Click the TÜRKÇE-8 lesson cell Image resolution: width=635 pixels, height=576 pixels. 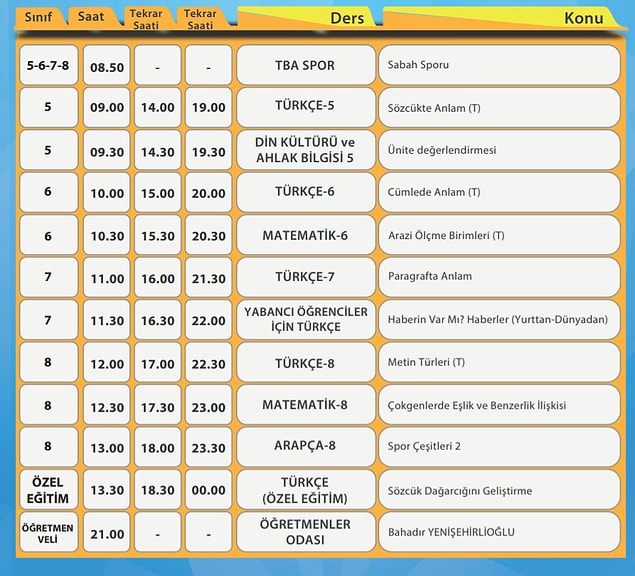click(x=306, y=362)
